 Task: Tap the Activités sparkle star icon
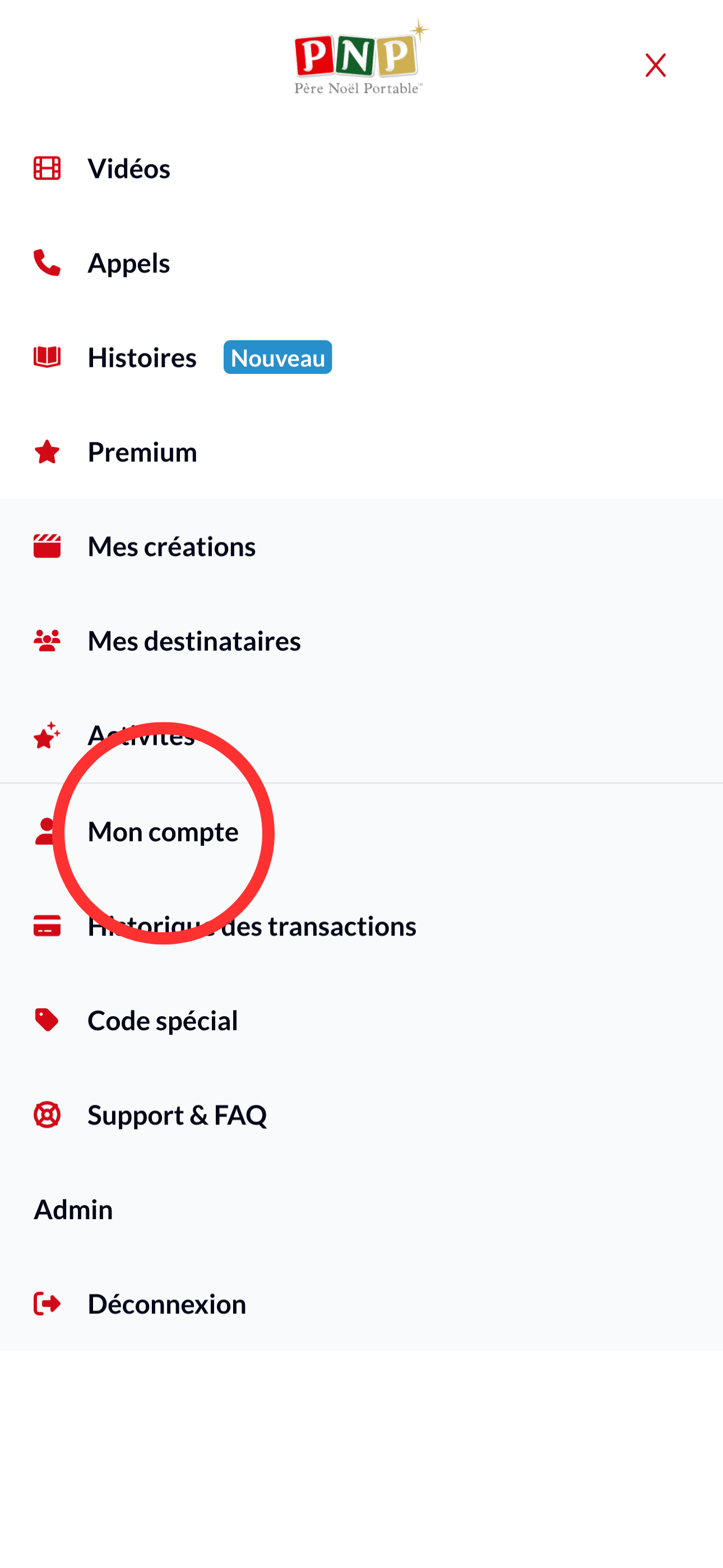coord(47,735)
